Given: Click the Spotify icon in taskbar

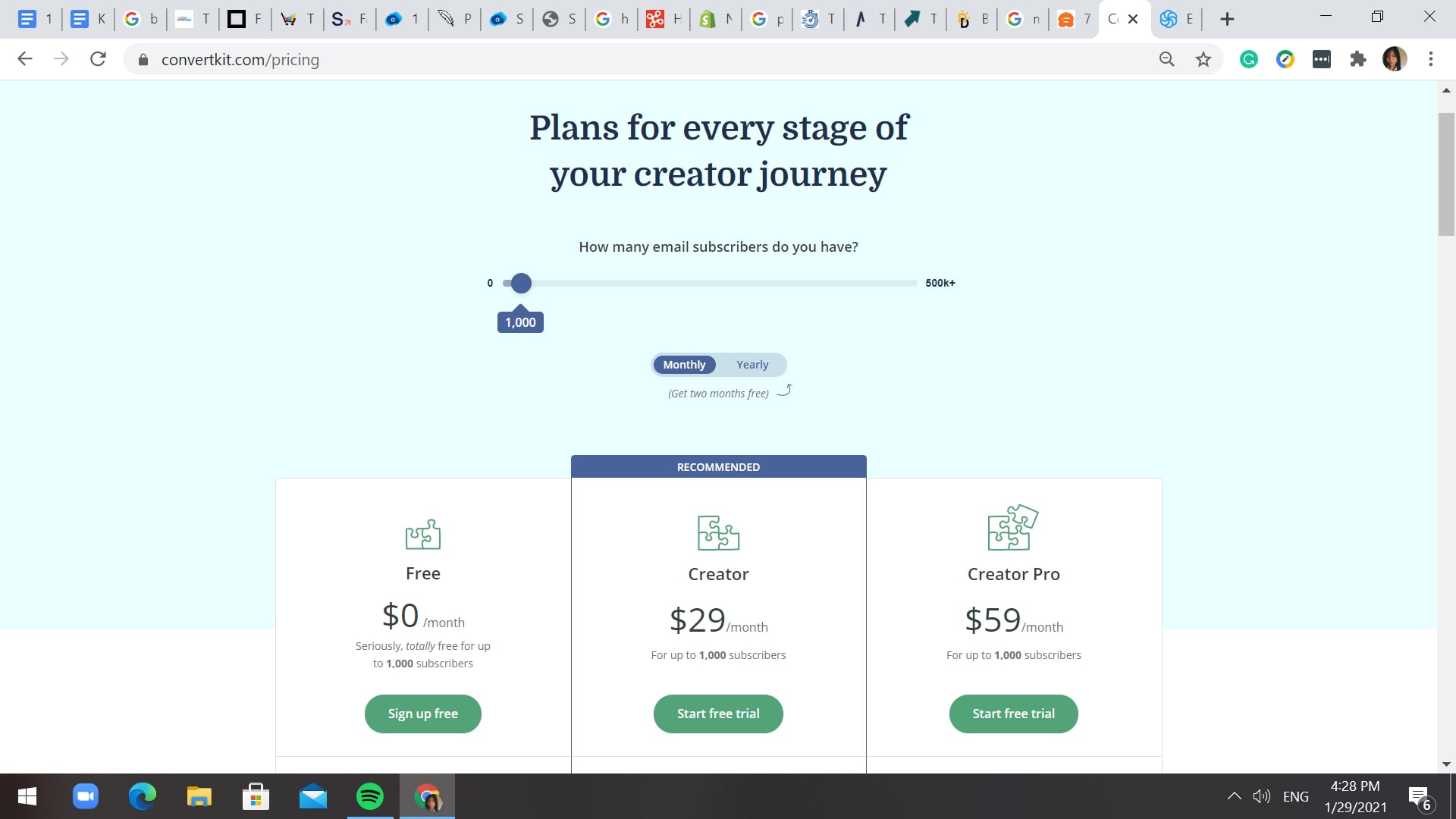Looking at the screenshot, I should click(x=370, y=796).
